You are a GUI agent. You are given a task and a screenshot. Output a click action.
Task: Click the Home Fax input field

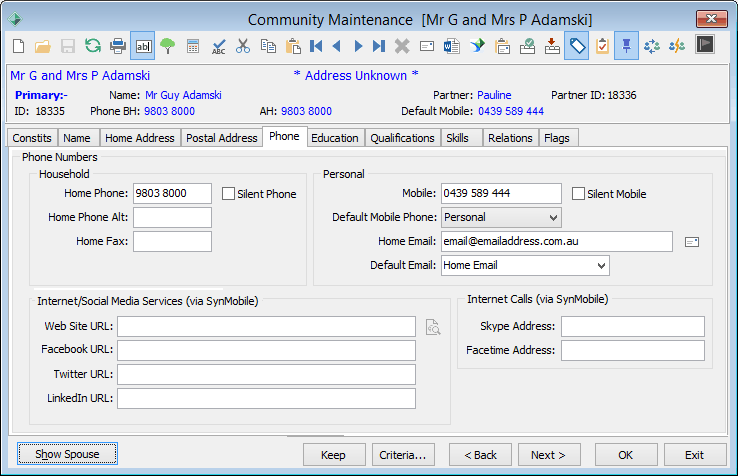(x=172, y=242)
